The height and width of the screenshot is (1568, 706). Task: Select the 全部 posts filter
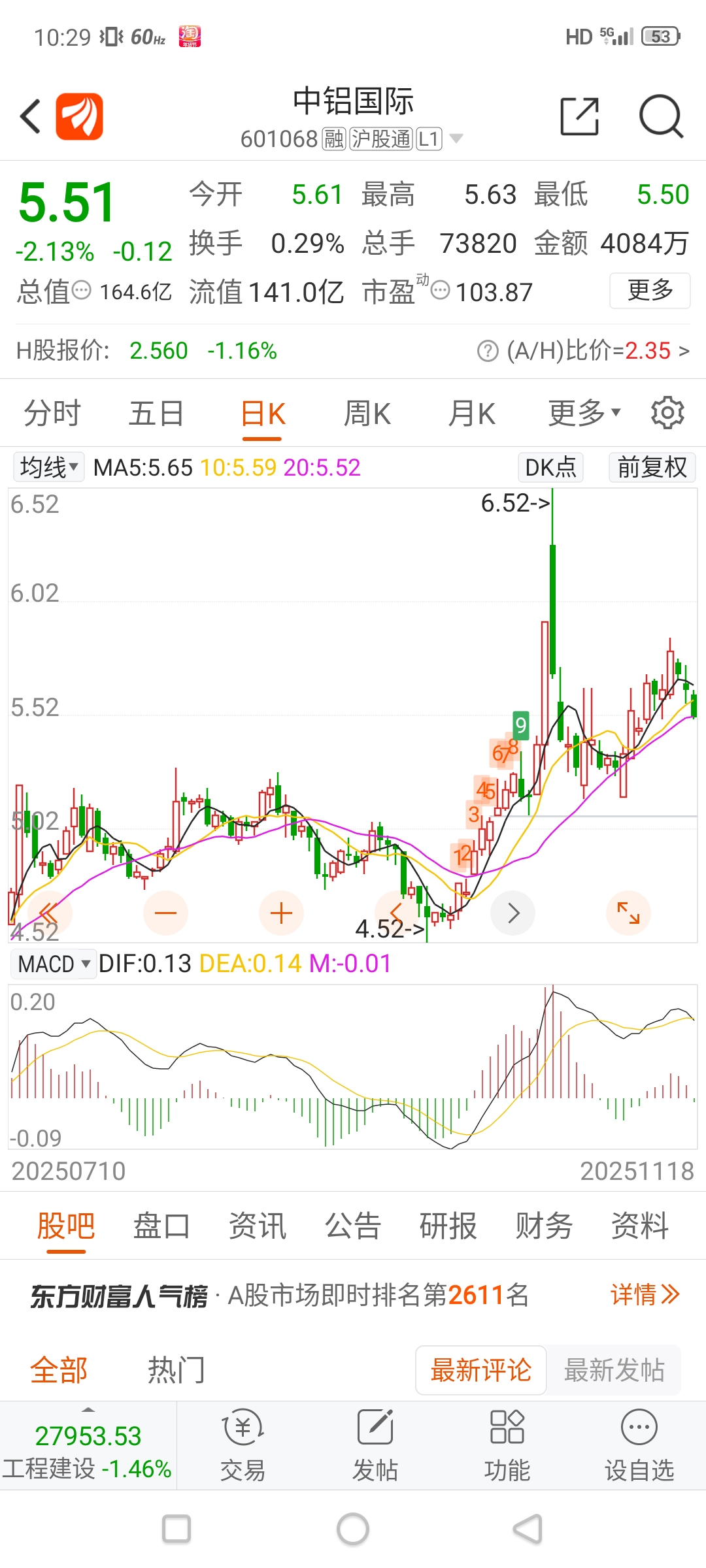click(x=59, y=1369)
